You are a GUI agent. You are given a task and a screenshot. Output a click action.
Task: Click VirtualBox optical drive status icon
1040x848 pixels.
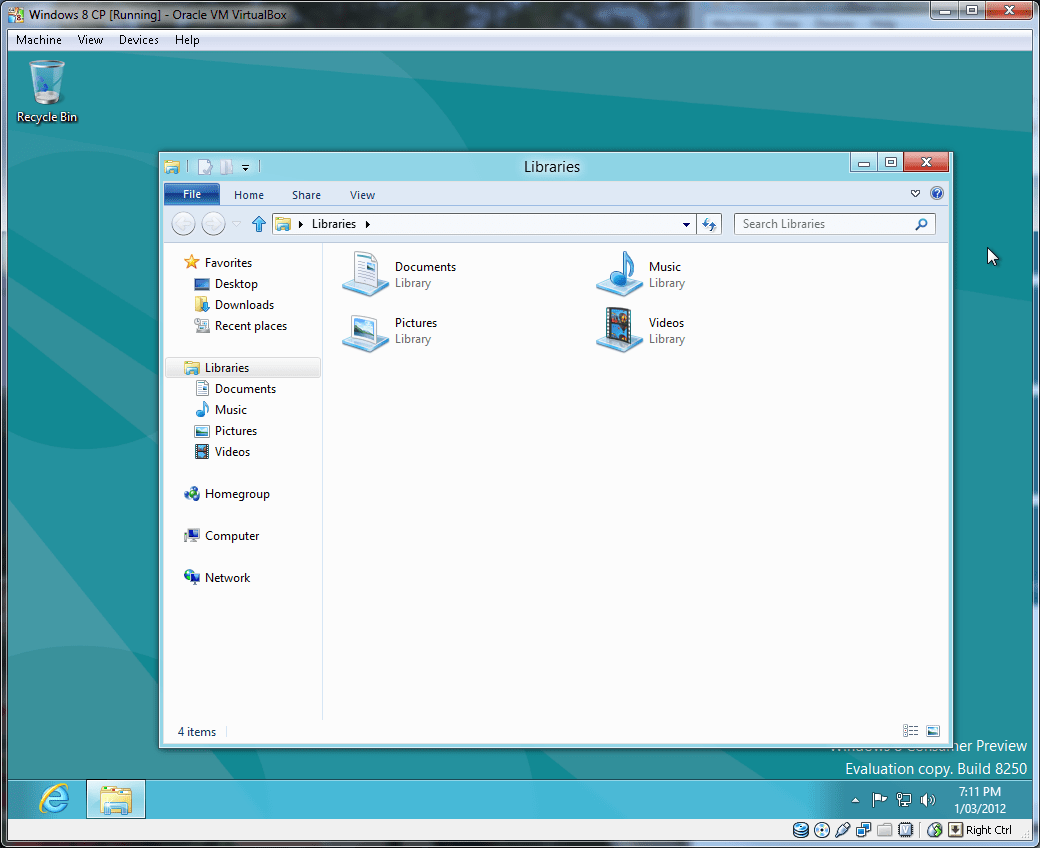[x=822, y=829]
